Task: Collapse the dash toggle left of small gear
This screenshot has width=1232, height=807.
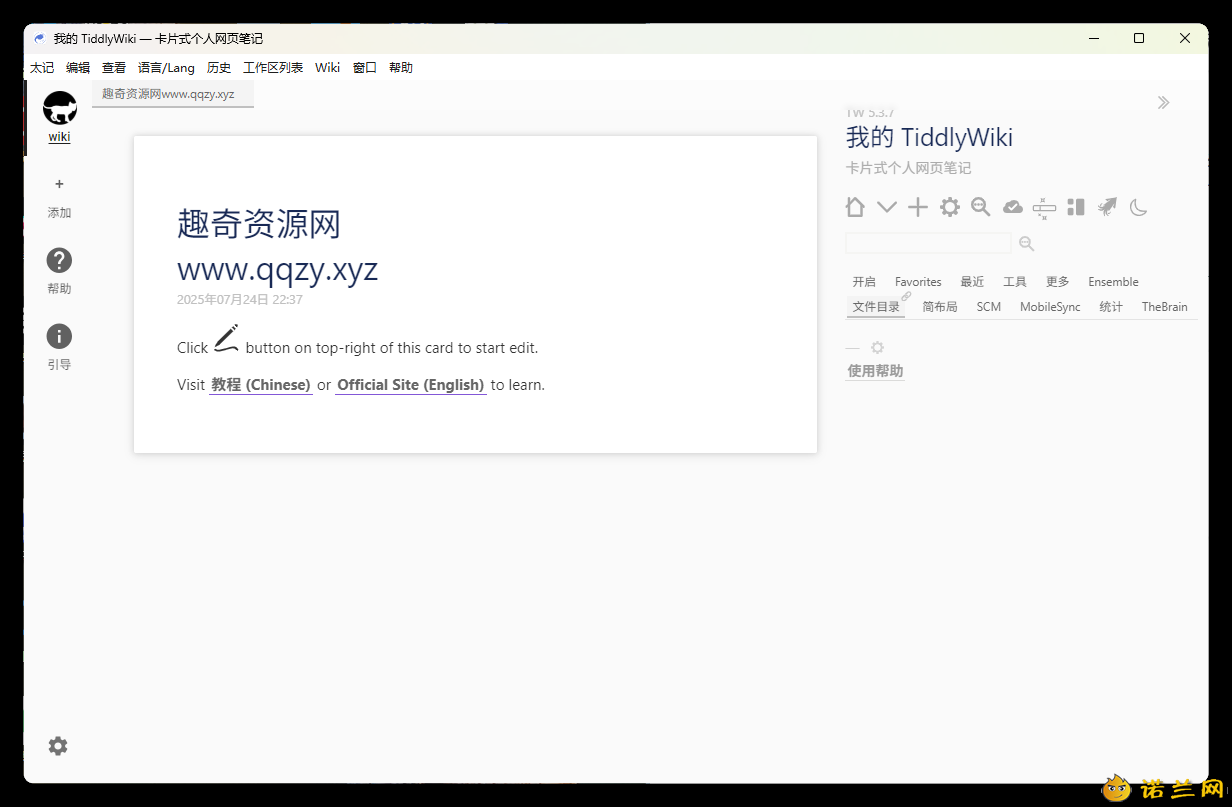Action: click(853, 348)
